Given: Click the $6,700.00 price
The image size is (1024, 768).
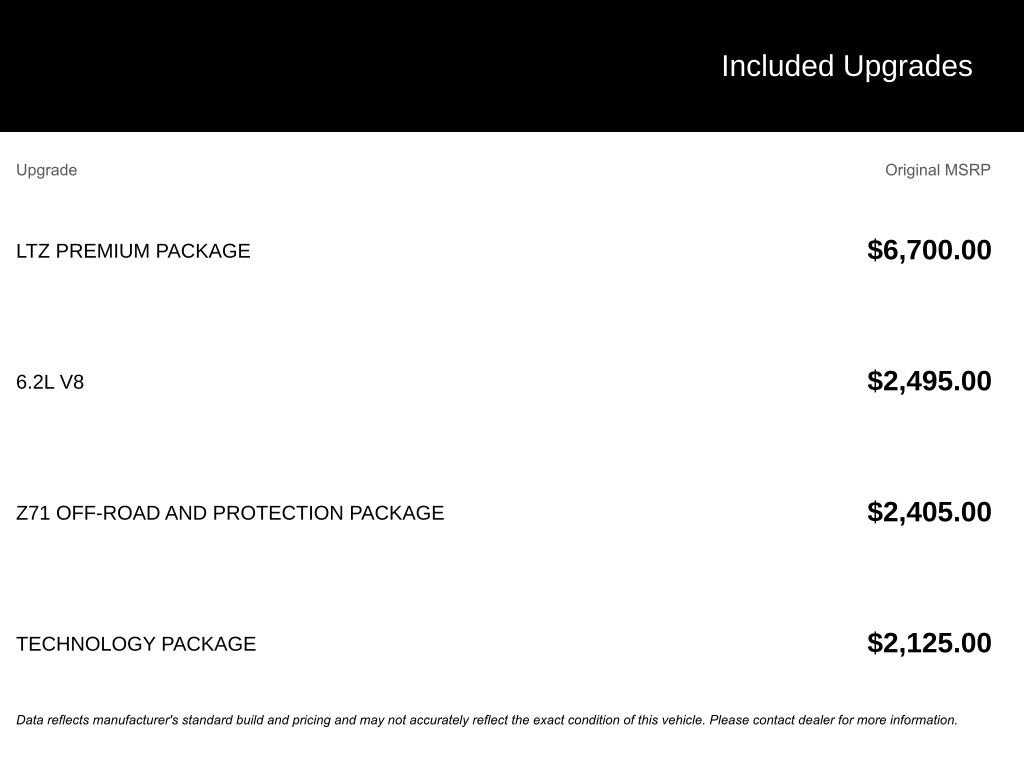Looking at the screenshot, I should pos(929,250).
